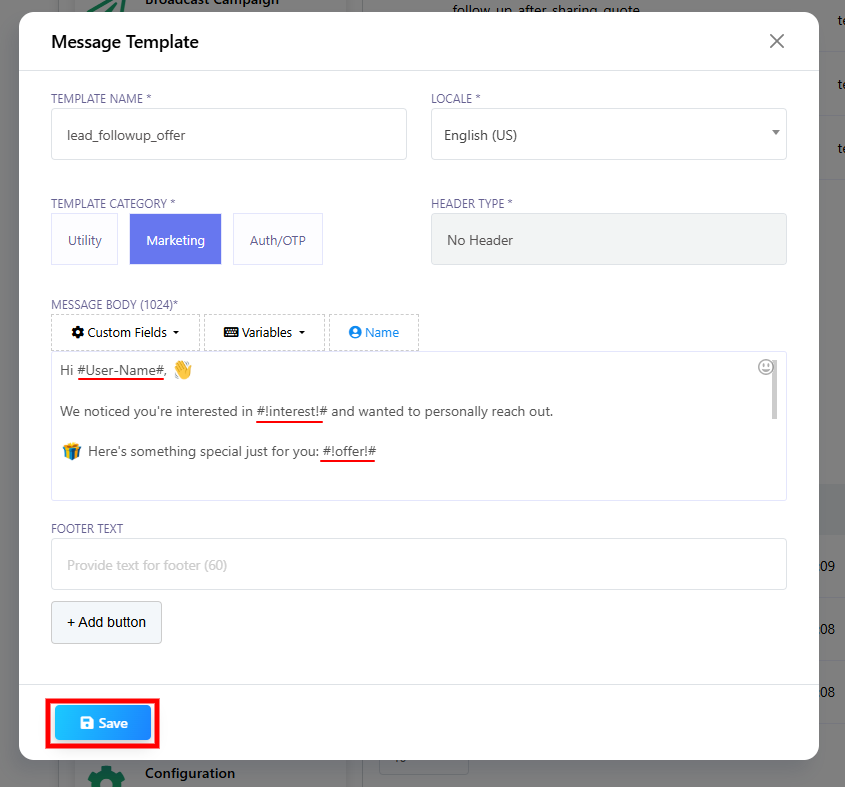Viewport: 845px width, 787px height.
Task: Click the Footer Text input field
Action: 418,564
